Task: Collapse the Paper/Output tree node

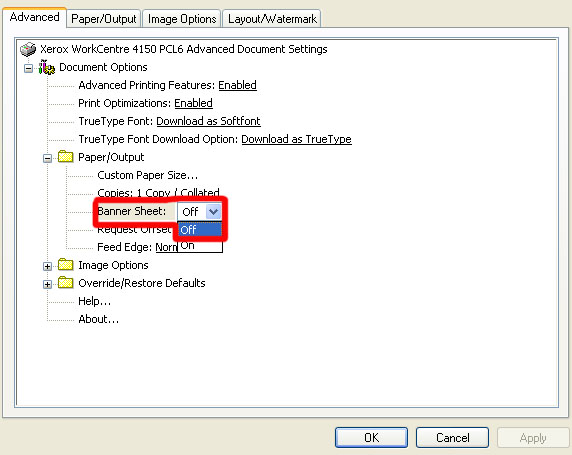Action: (x=47, y=158)
